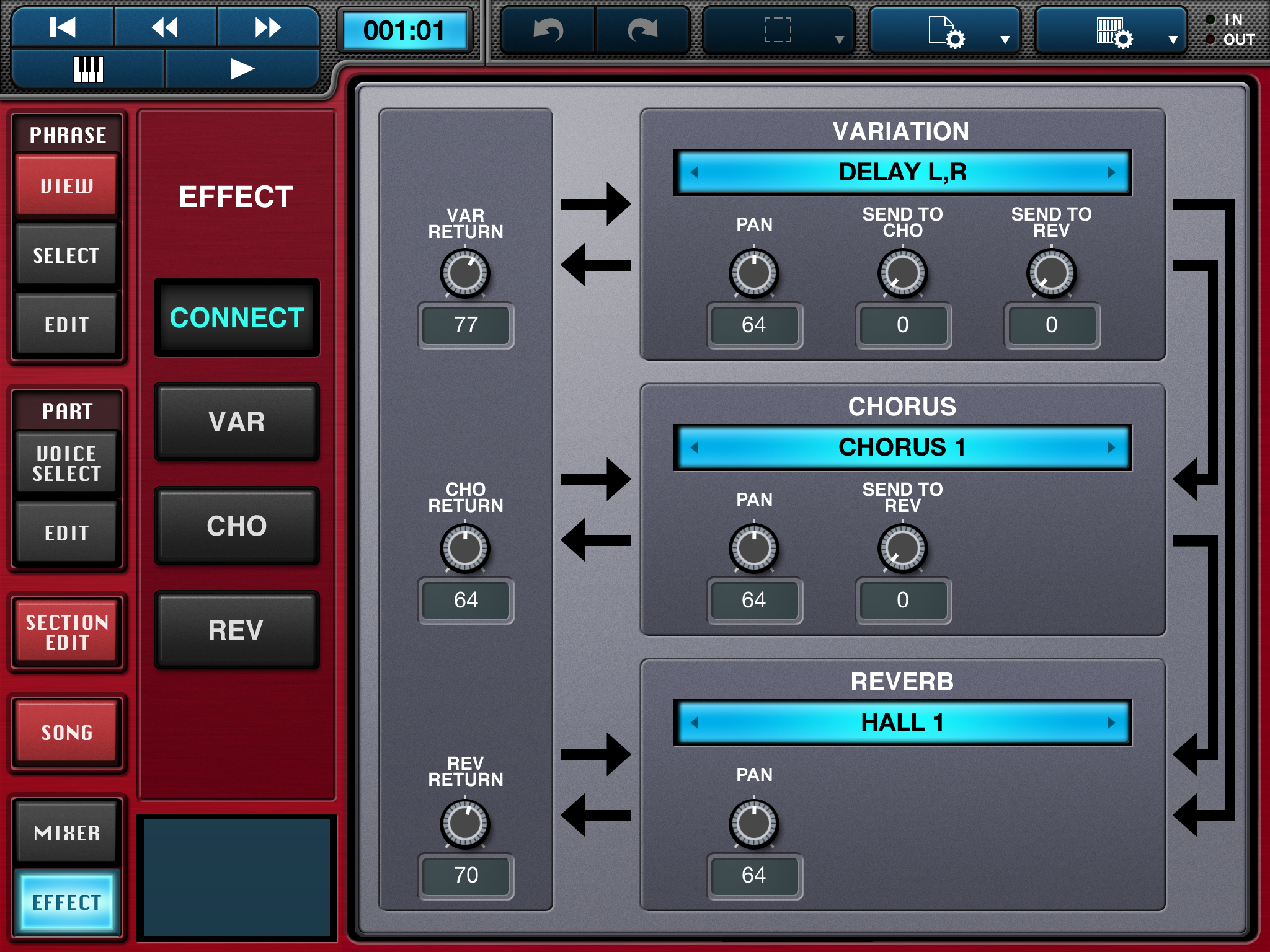Switch to the VAR effect page
This screenshot has height=952, width=1270.
click(237, 421)
